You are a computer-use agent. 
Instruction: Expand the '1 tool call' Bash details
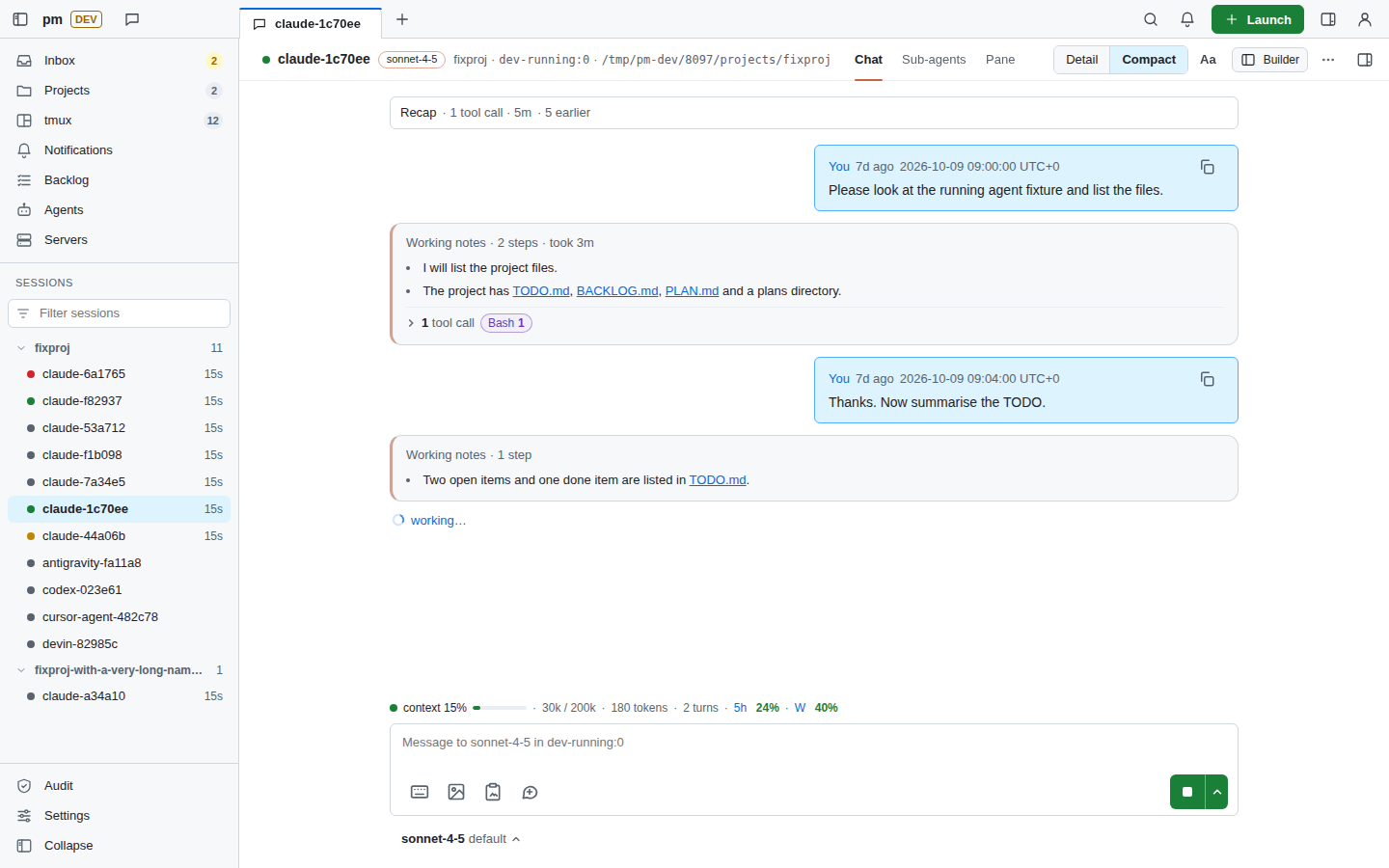[x=468, y=323]
